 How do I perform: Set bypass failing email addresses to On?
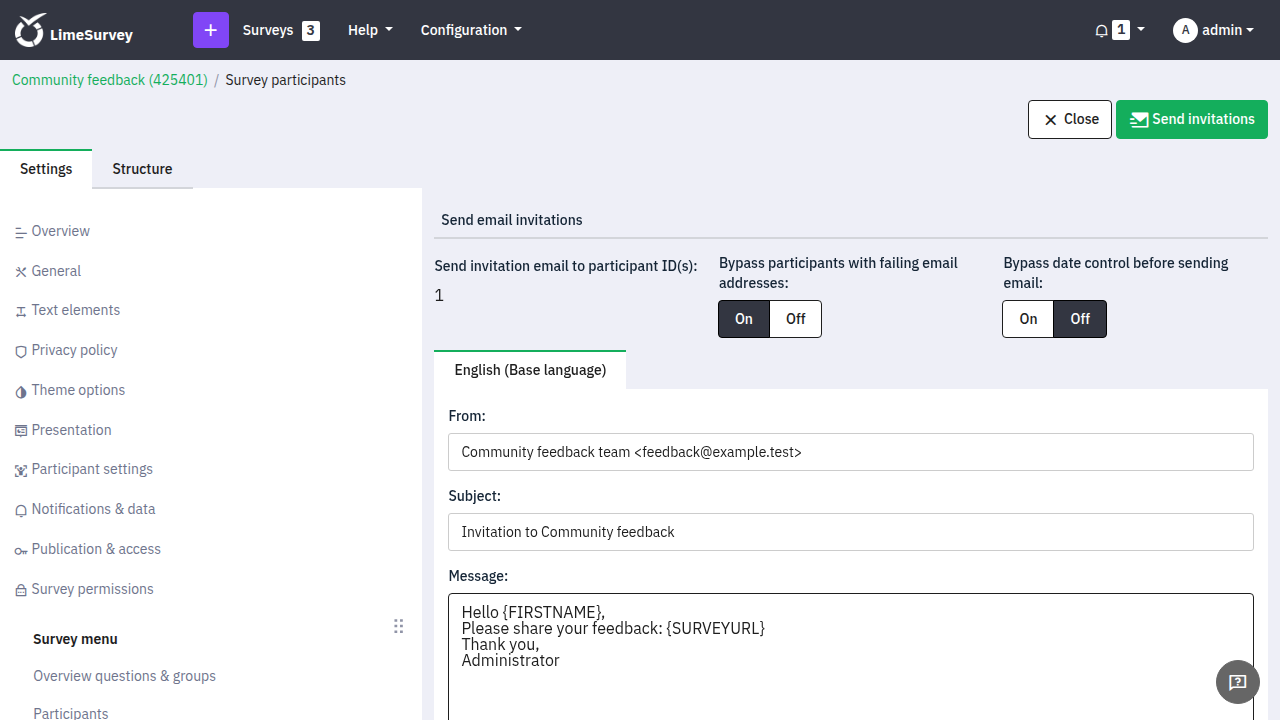(744, 319)
